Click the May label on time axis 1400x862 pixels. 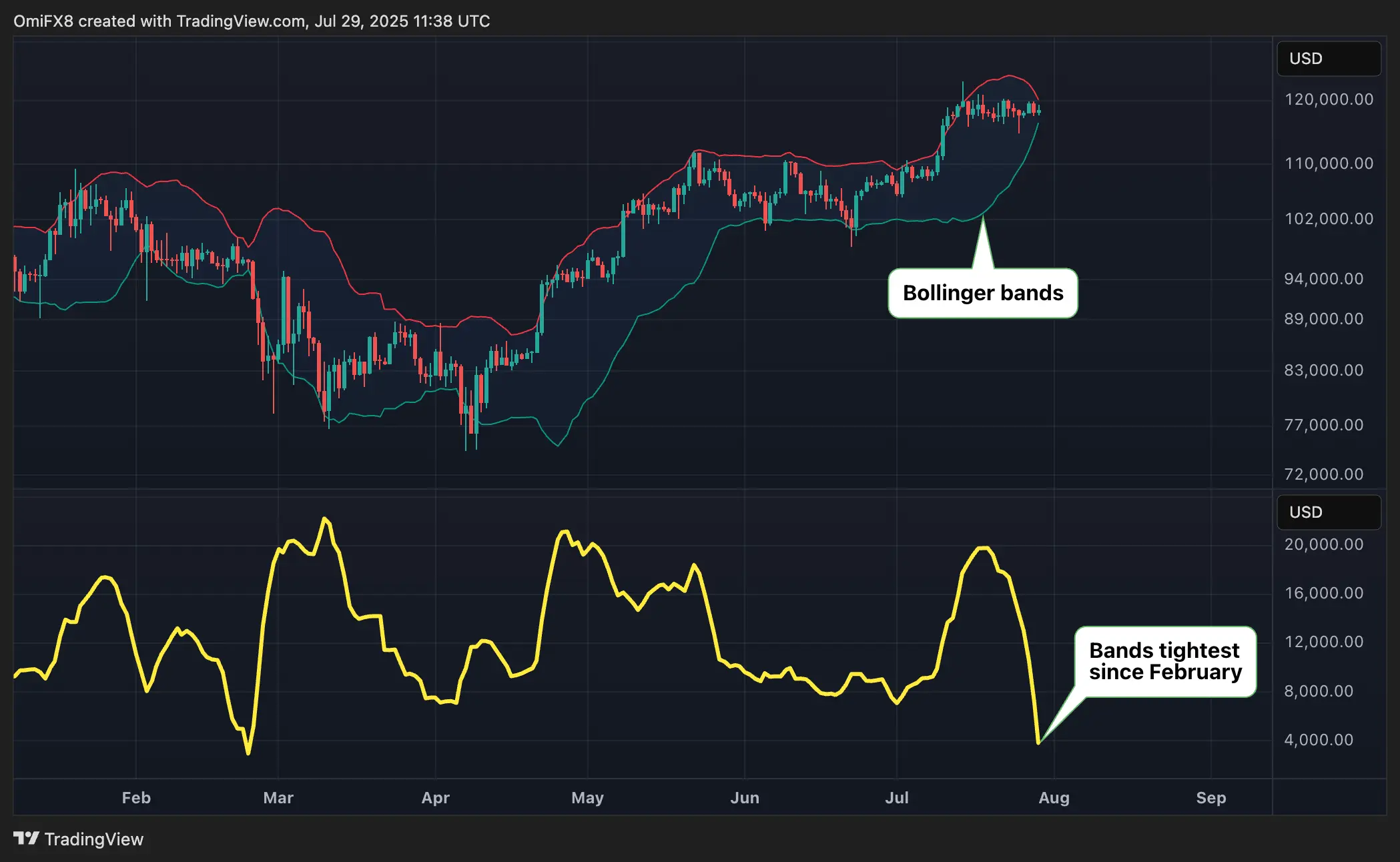(588, 798)
